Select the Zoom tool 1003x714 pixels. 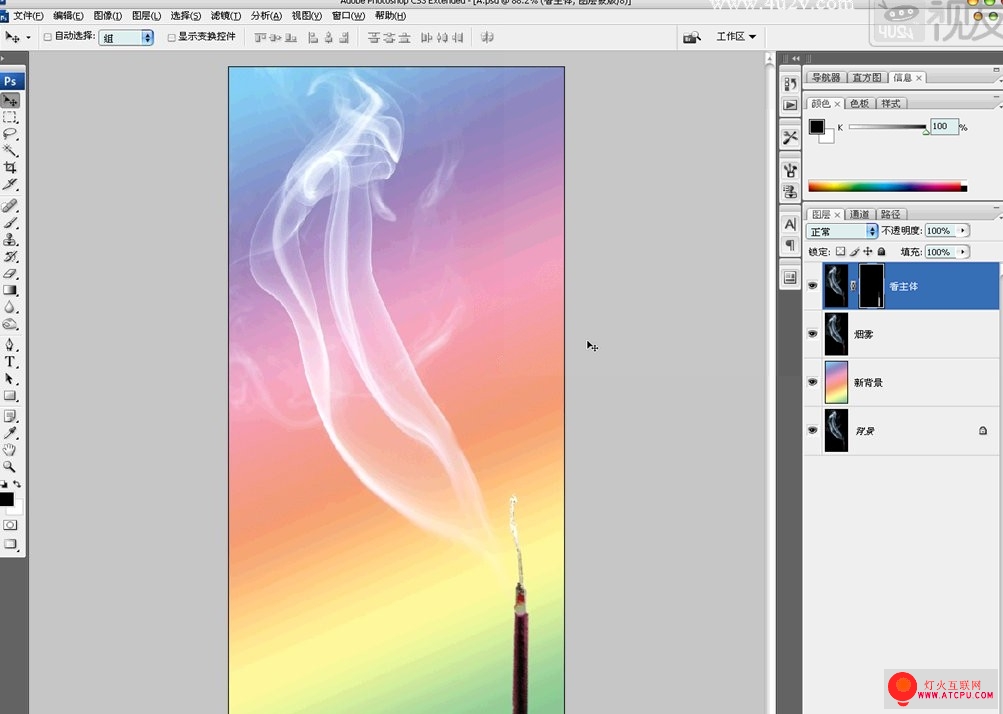tap(10, 466)
